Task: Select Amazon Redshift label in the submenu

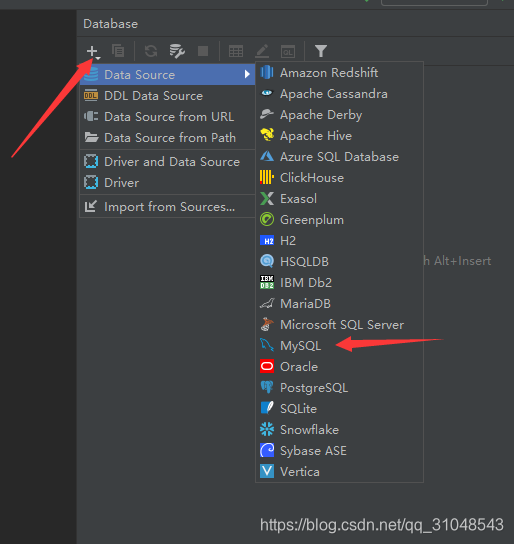Action: coord(329,73)
